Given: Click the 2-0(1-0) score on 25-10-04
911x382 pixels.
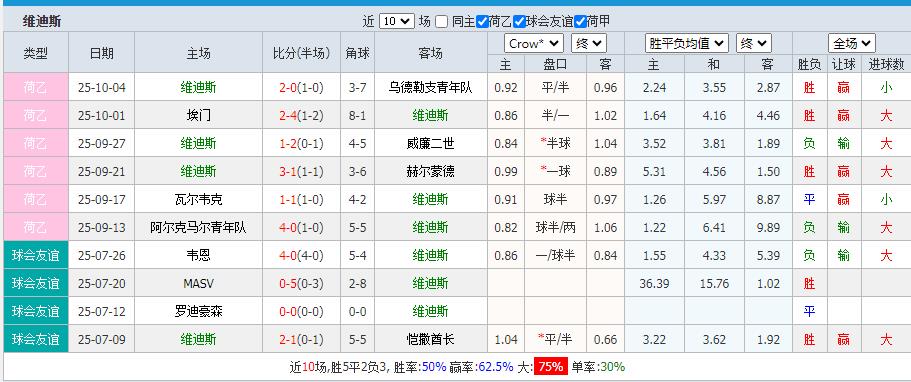Looking at the screenshot, I should 301,88.
